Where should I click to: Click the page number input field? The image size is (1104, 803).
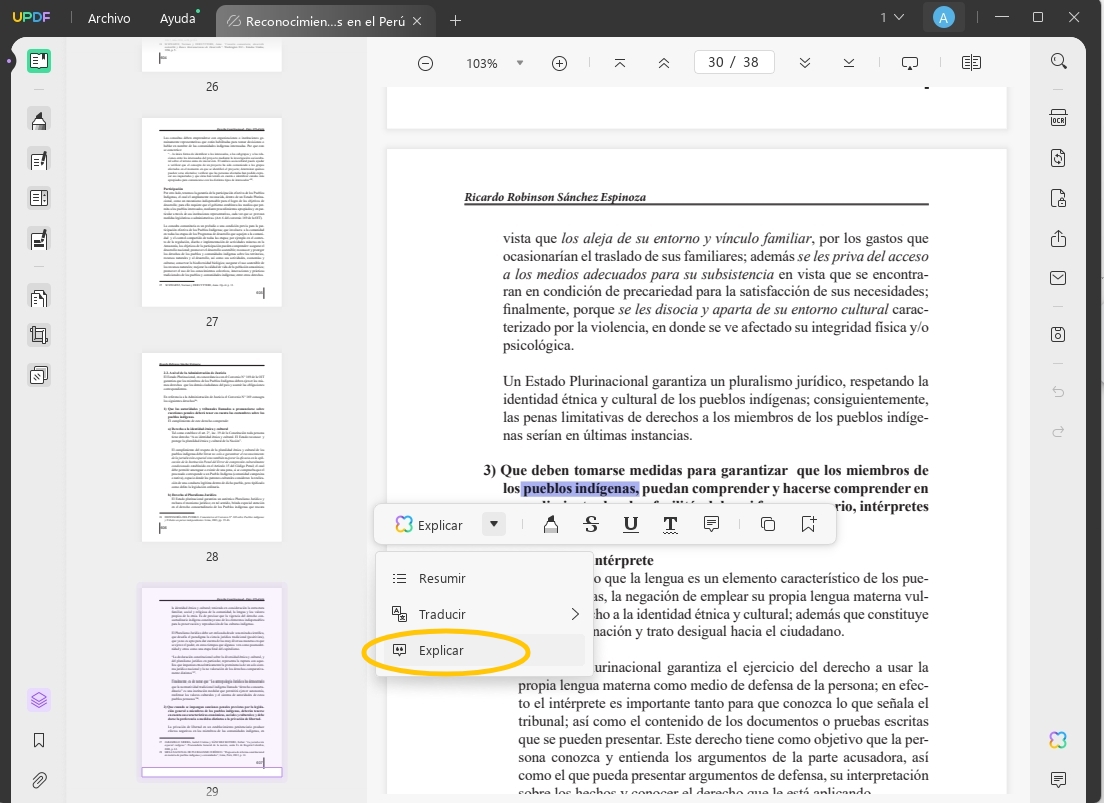tap(734, 62)
